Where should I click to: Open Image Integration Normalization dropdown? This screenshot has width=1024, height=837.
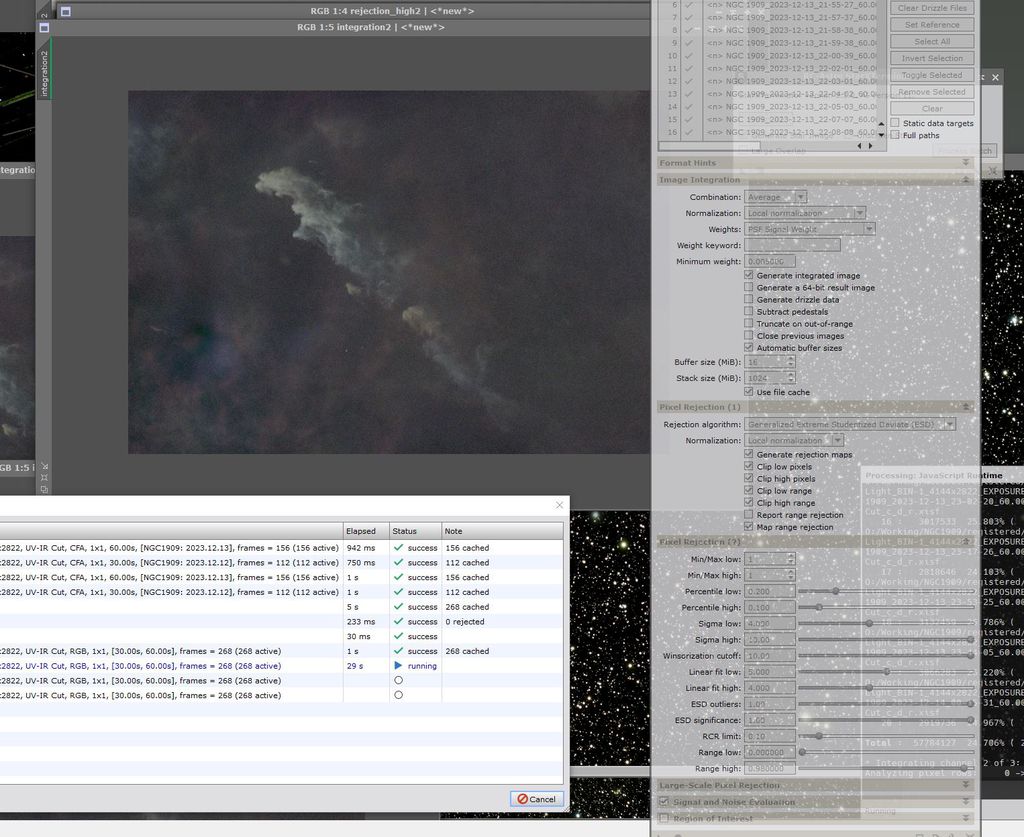coord(805,213)
